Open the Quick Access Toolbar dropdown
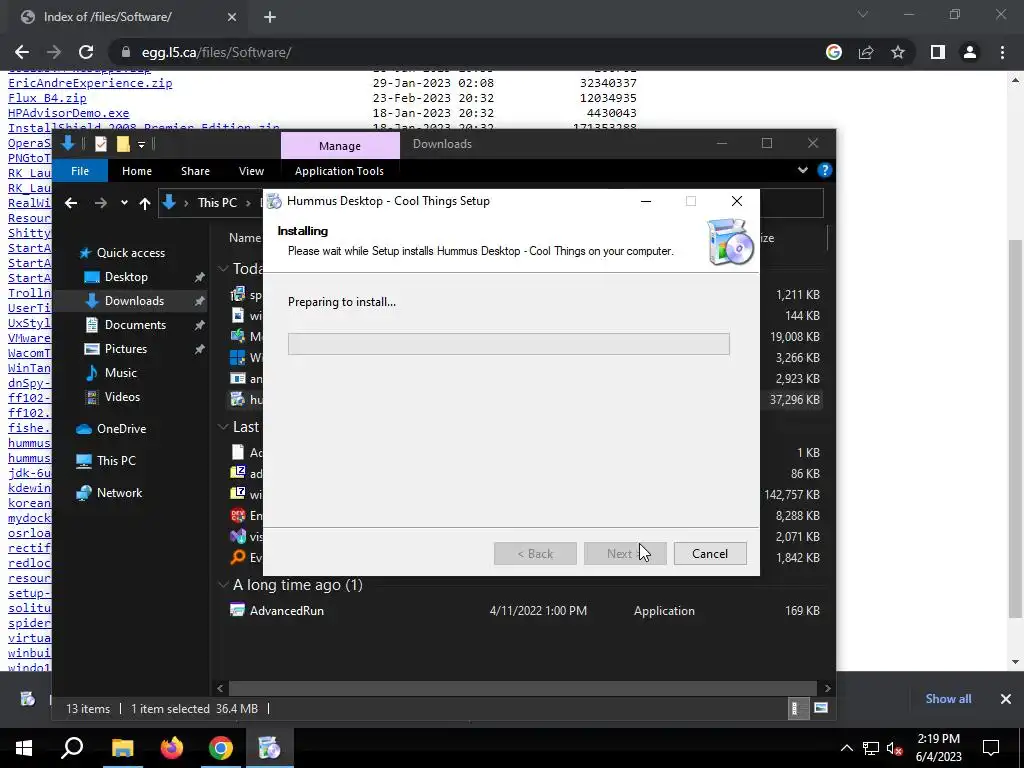Image resolution: width=1024 pixels, height=768 pixels. (141, 145)
